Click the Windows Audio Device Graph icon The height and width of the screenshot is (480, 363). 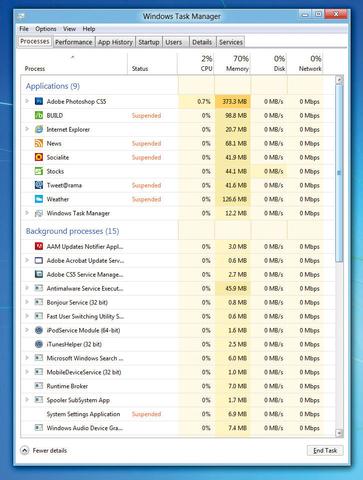click(39, 428)
